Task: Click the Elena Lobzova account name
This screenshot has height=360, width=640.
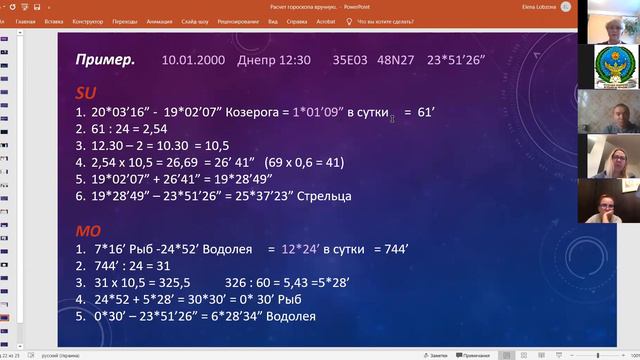Action: tap(538, 7)
